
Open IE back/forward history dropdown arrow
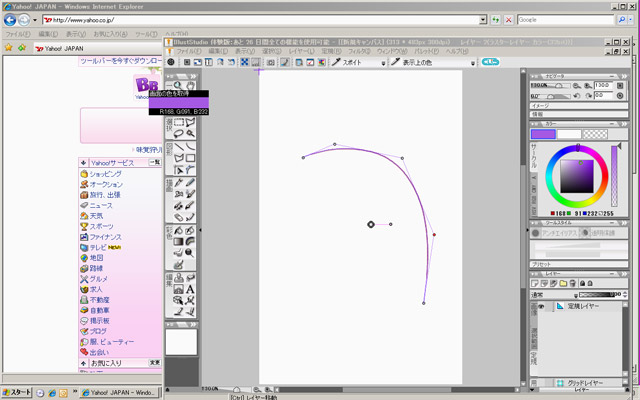tap(35, 20)
